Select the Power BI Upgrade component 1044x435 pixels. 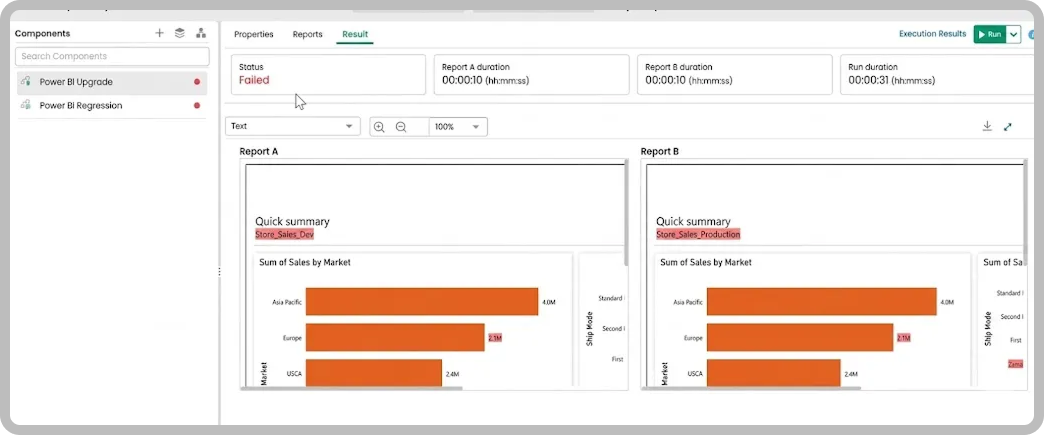click(x=112, y=82)
